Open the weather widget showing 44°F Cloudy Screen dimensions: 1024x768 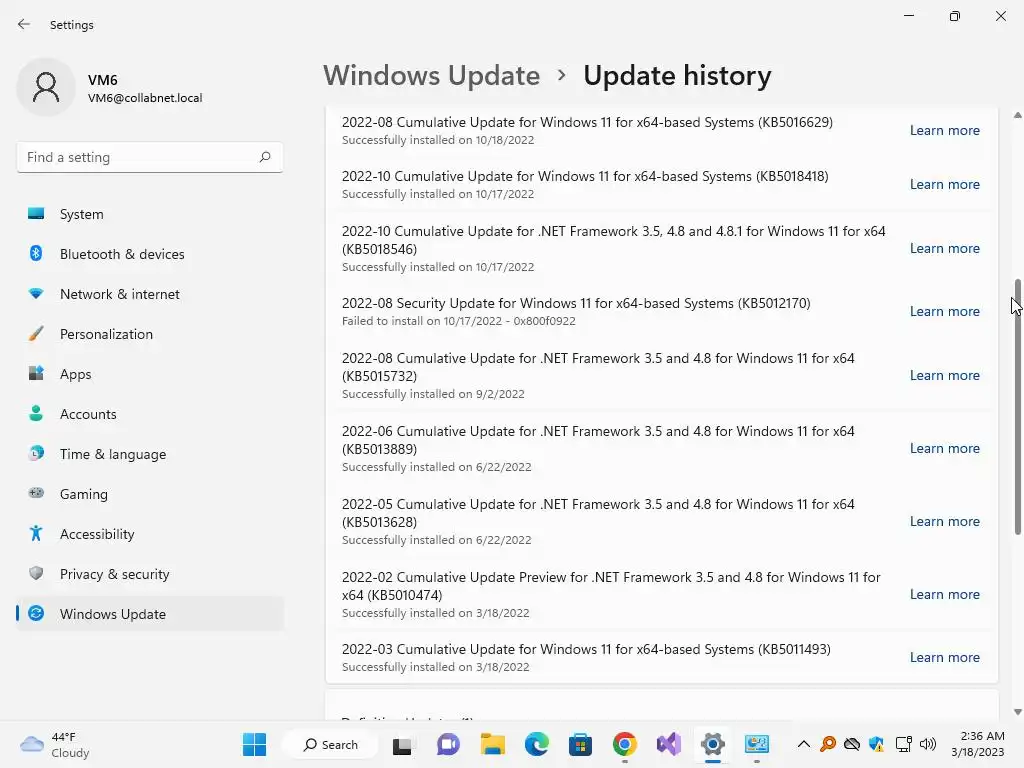click(55, 744)
